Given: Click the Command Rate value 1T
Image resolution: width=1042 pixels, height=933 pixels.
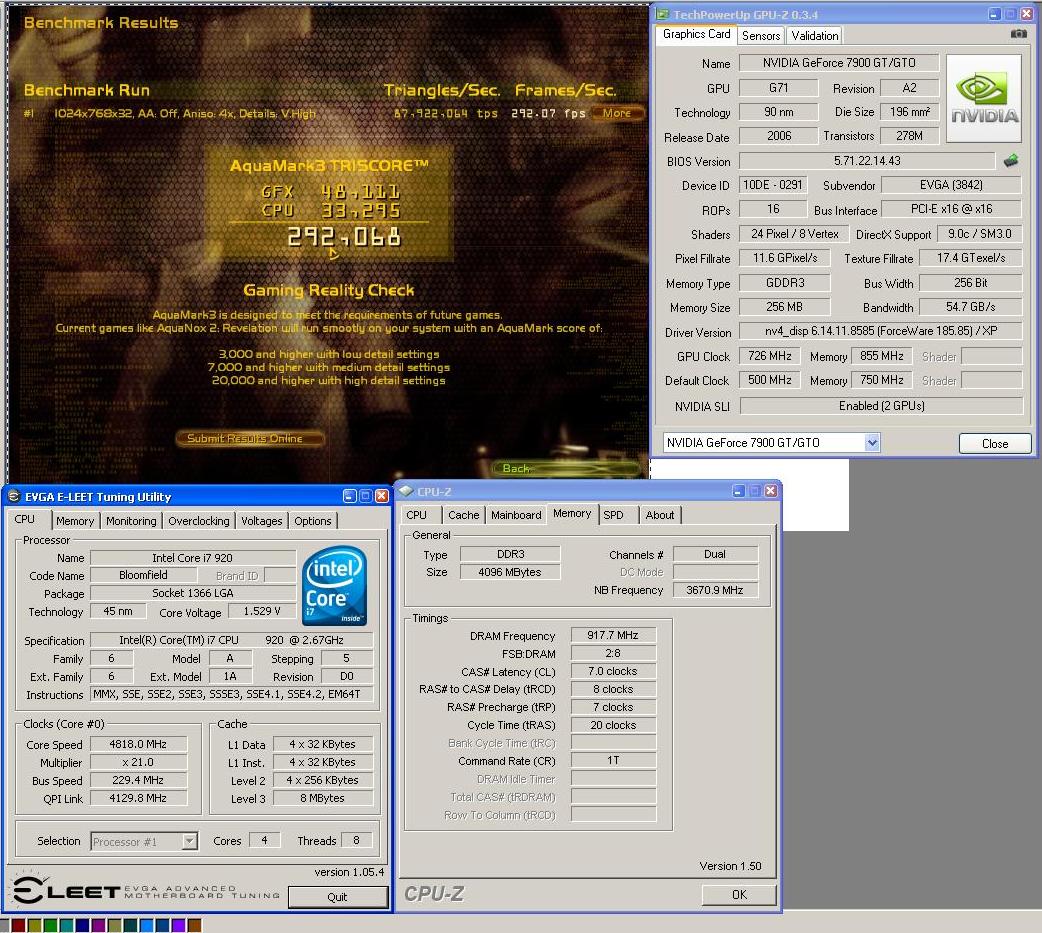Looking at the screenshot, I should [613, 760].
